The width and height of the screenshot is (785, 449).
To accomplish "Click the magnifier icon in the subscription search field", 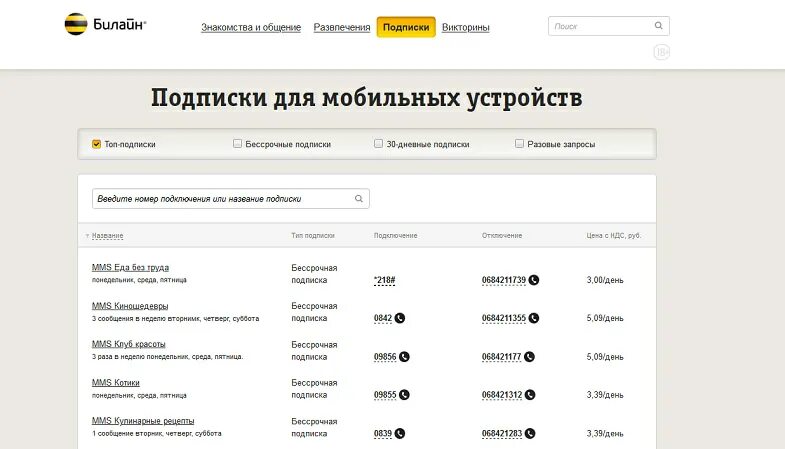I will (358, 199).
